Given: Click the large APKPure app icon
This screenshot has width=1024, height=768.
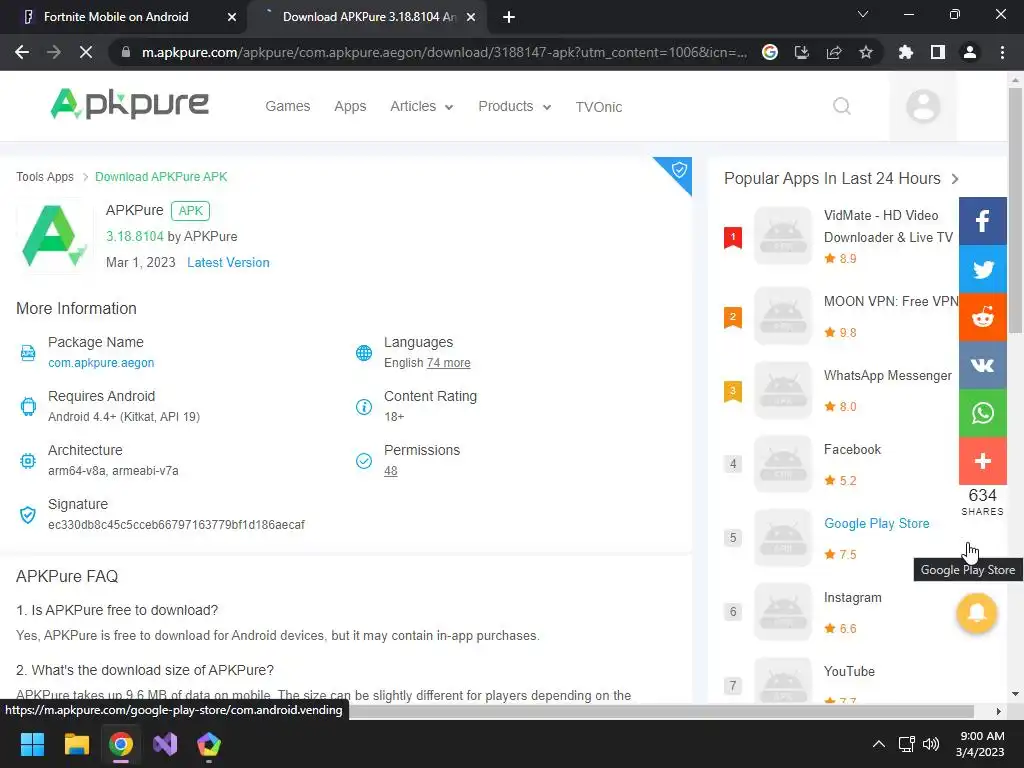Looking at the screenshot, I should coord(54,236).
